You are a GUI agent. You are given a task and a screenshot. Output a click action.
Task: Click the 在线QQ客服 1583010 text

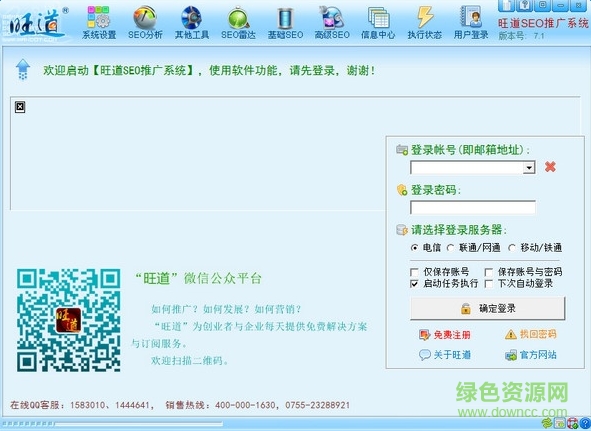tap(58, 405)
